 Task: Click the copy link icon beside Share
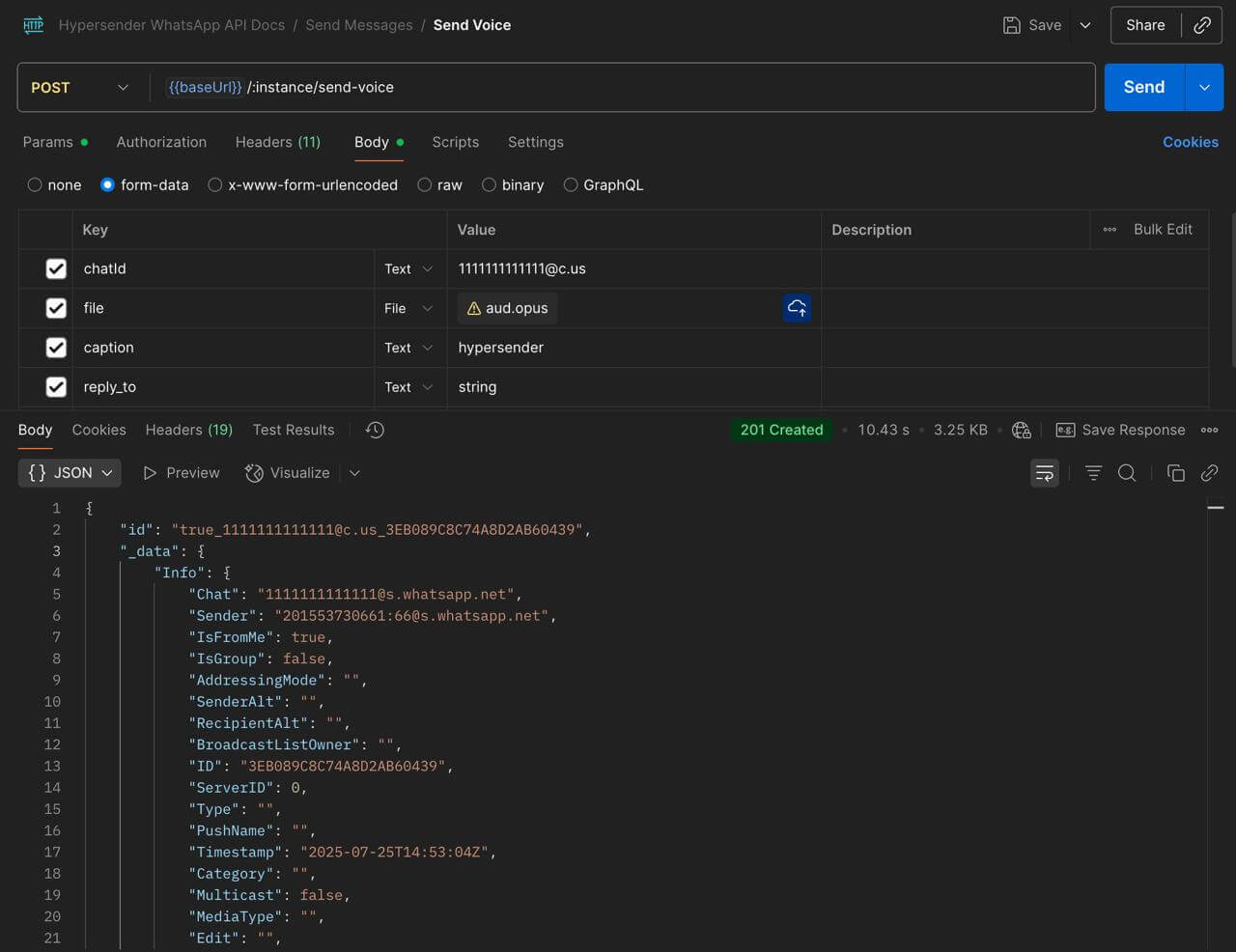click(x=1202, y=25)
